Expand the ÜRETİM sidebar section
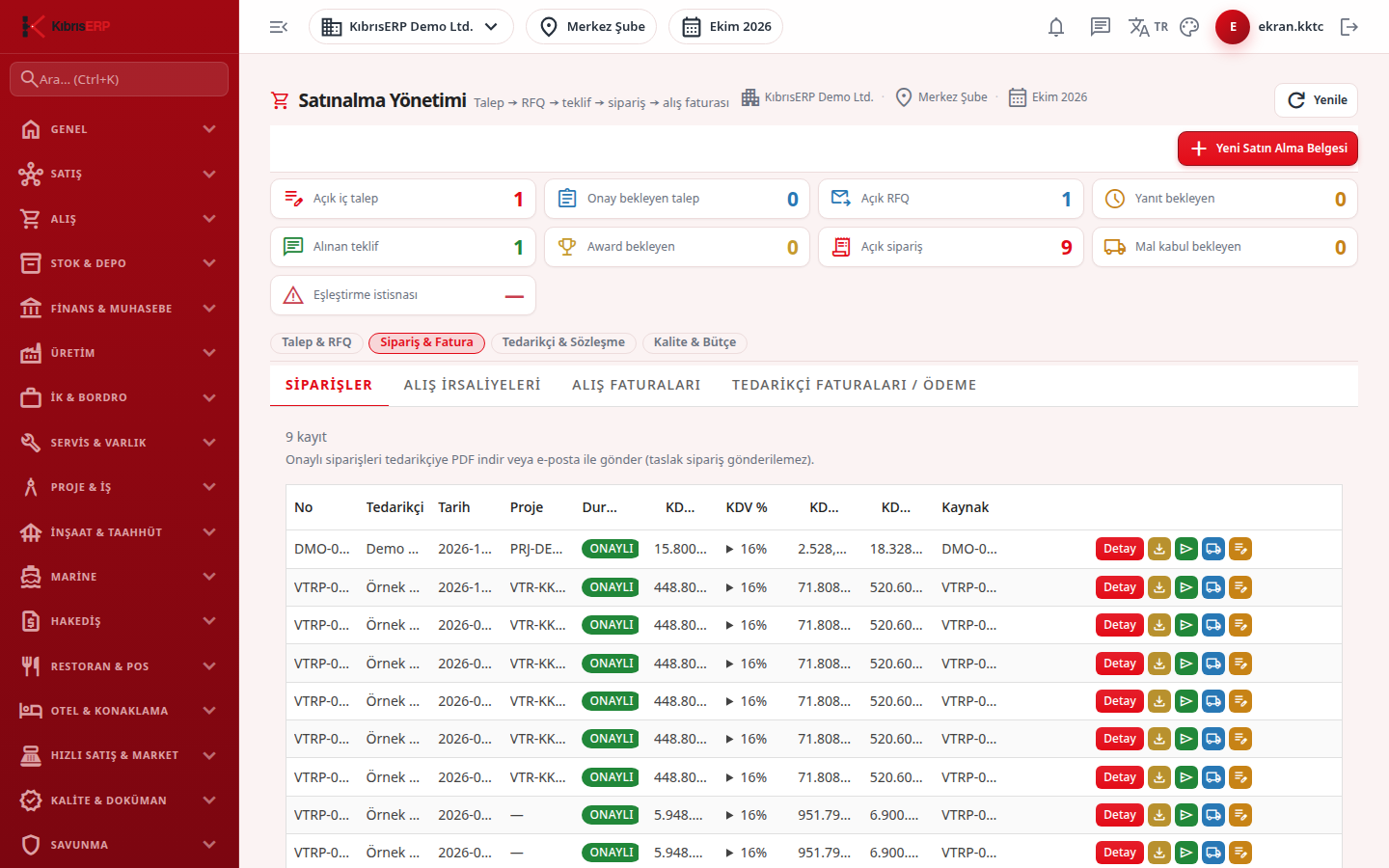The width and height of the screenshot is (1389, 868). coord(120,353)
